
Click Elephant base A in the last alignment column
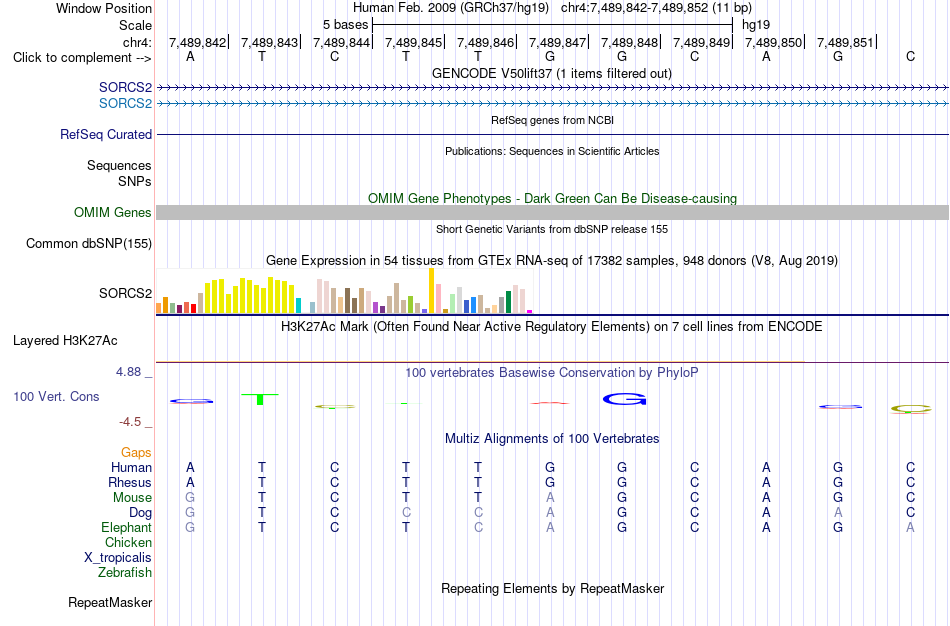(910, 527)
